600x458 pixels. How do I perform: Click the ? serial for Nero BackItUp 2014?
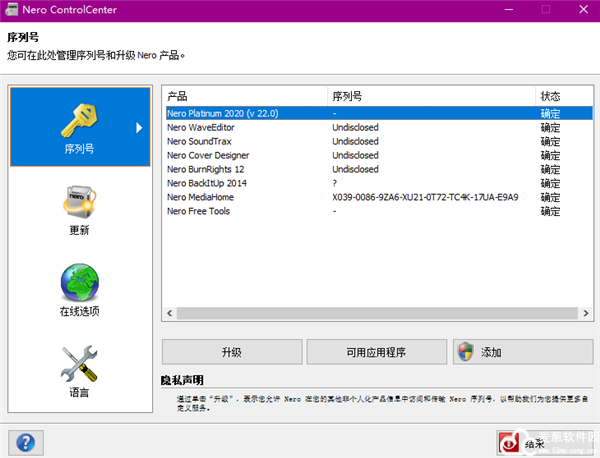[x=335, y=183]
